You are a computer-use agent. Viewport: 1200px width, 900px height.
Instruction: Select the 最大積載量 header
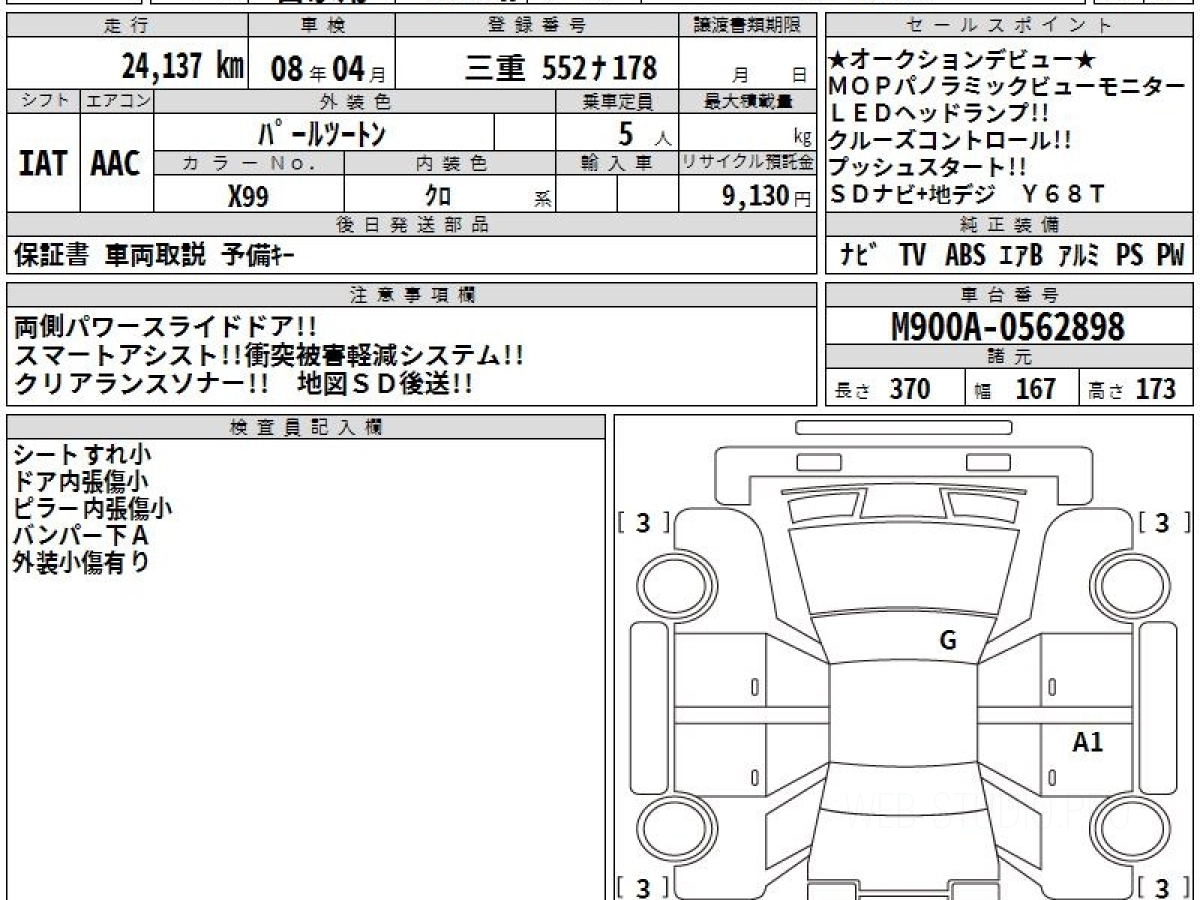[x=748, y=101]
